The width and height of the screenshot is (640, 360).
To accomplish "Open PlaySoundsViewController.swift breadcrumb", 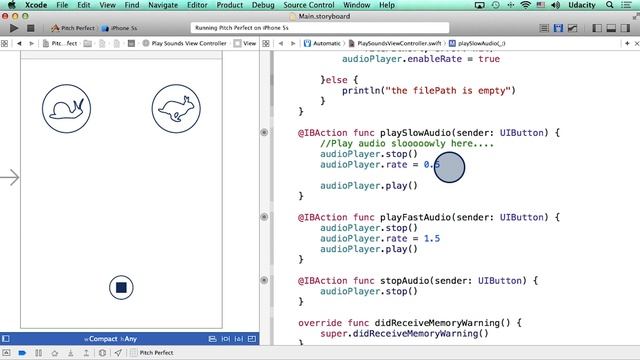I will coord(395,43).
